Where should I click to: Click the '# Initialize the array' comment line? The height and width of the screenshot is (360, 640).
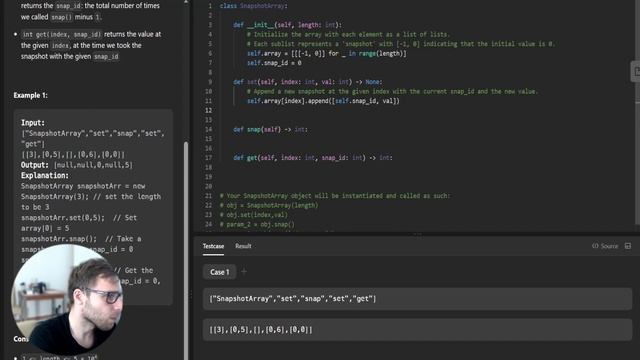(348, 35)
